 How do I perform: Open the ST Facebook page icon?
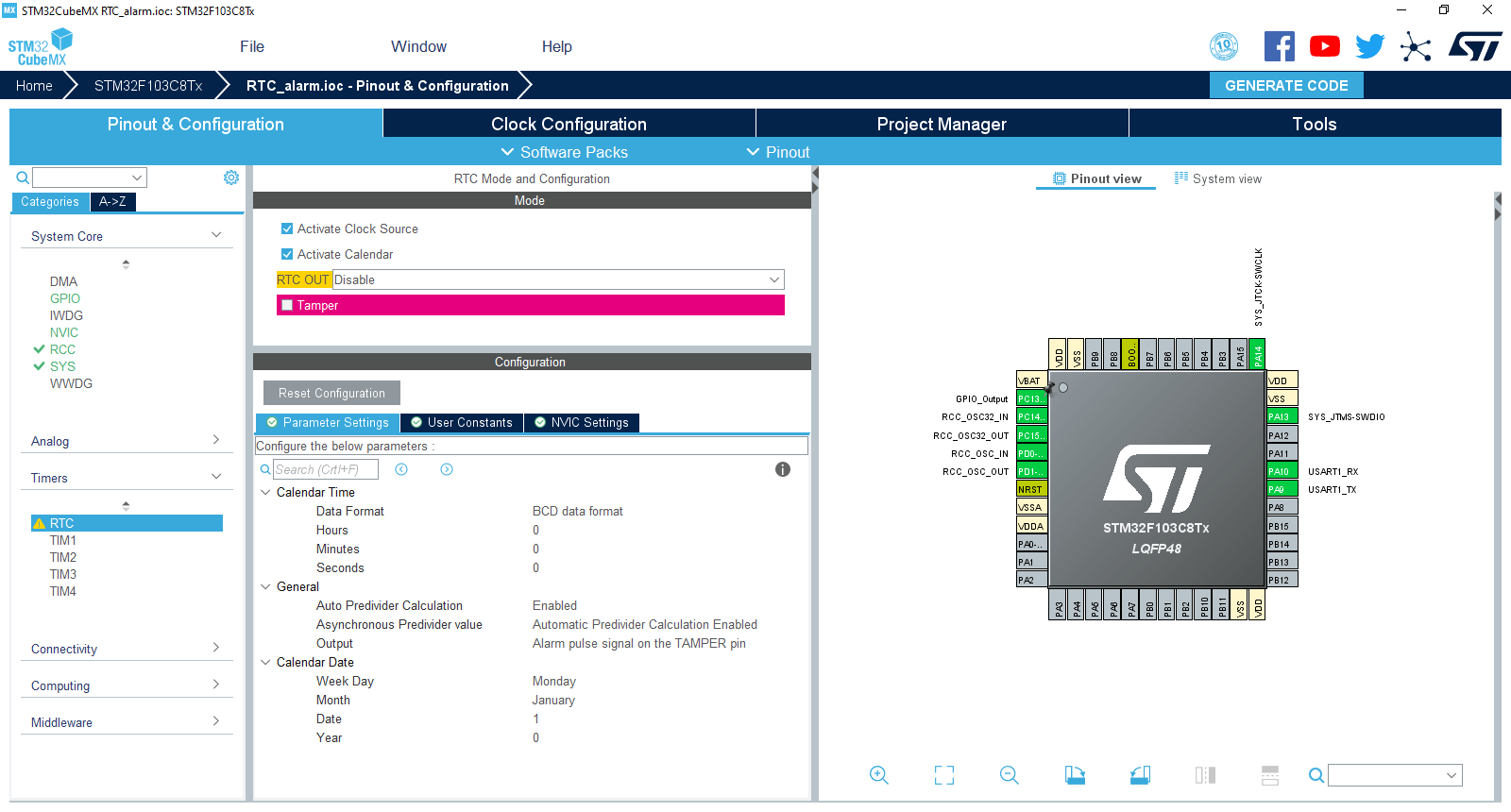(x=1280, y=46)
